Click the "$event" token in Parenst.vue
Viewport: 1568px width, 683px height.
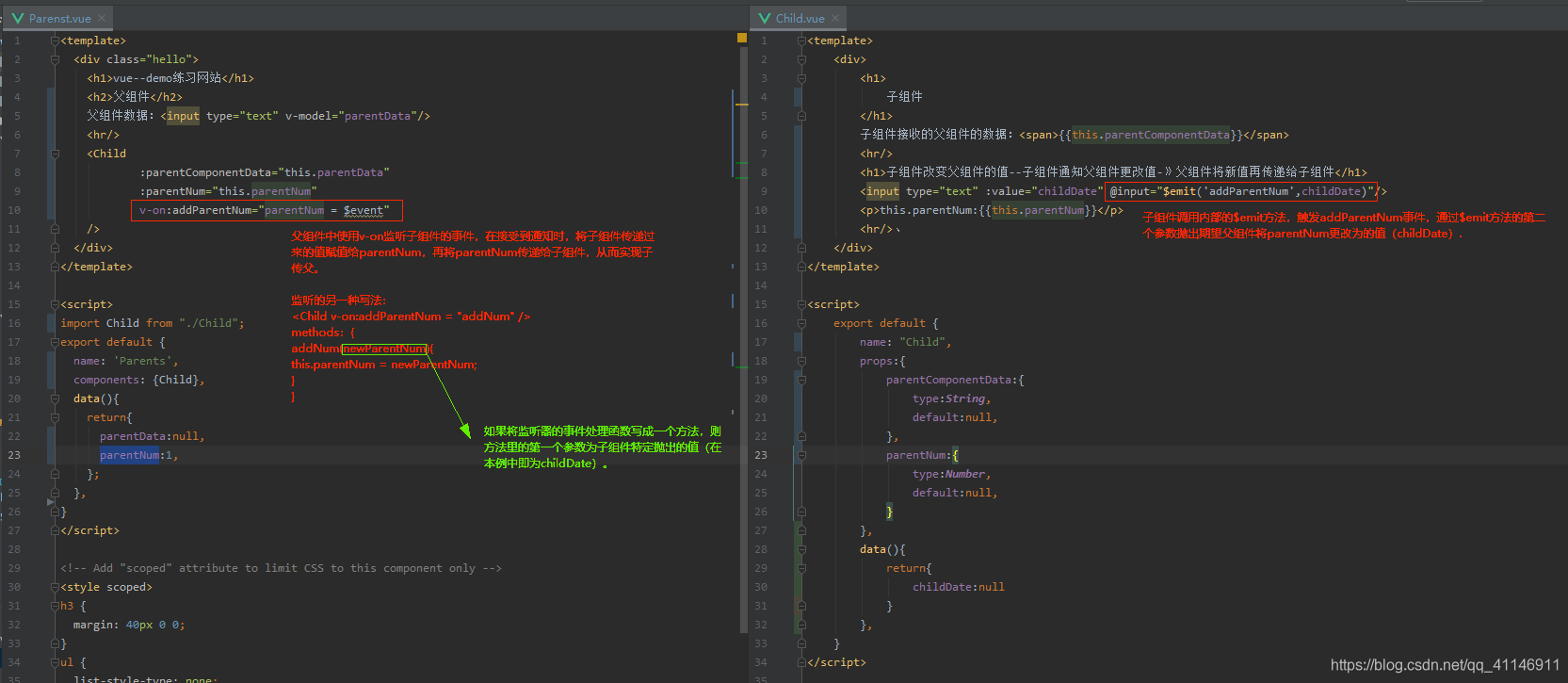pyautogui.click(x=364, y=210)
